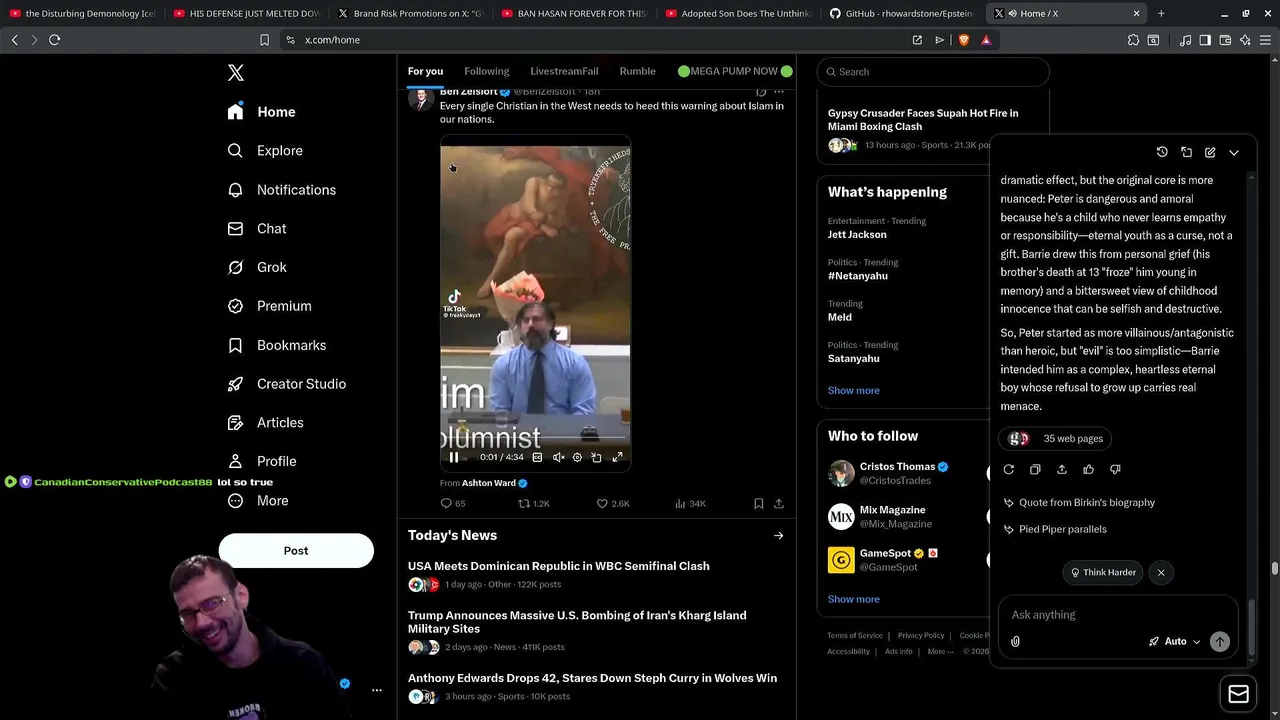Open Articles in the sidebar
Screen dimensions: 1280x720
click(x=265, y=423)
